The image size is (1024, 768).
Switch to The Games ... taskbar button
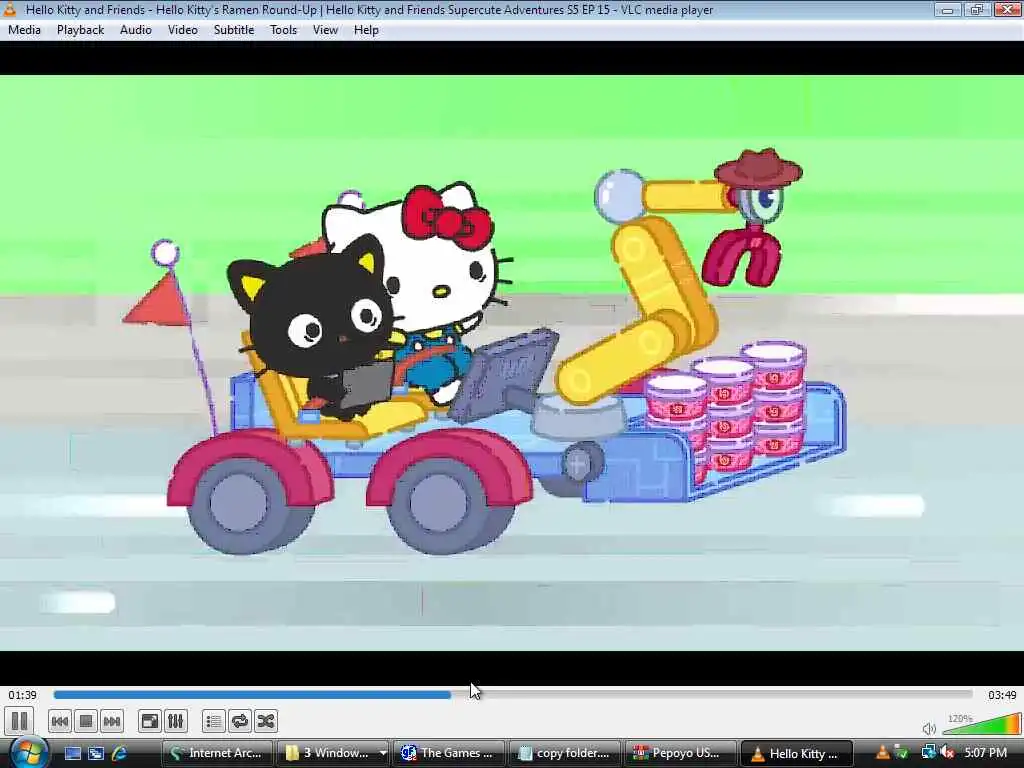coord(449,753)
